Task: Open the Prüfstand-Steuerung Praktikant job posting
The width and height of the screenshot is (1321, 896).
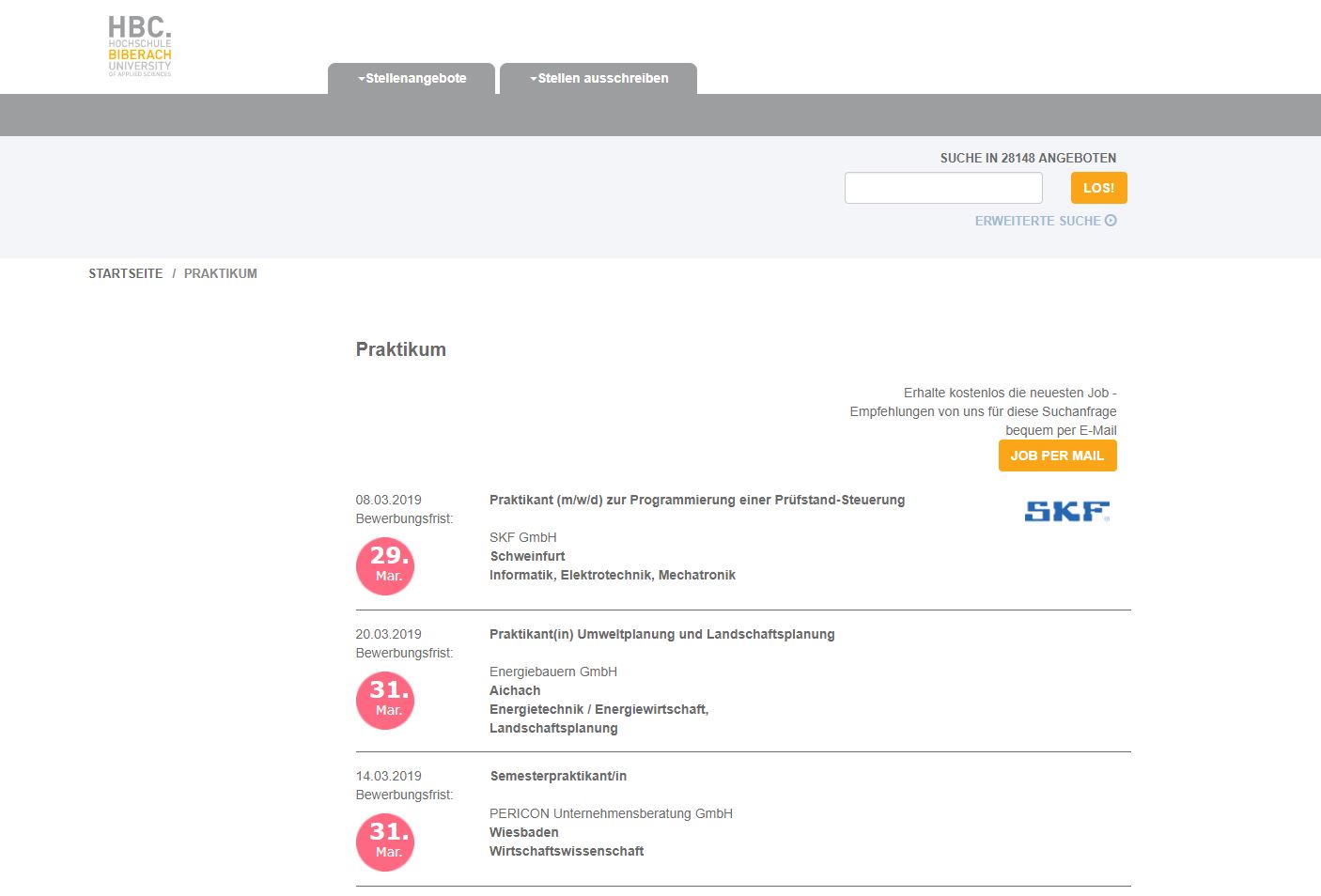Action: pyautogui.click(x=696, y=500)
